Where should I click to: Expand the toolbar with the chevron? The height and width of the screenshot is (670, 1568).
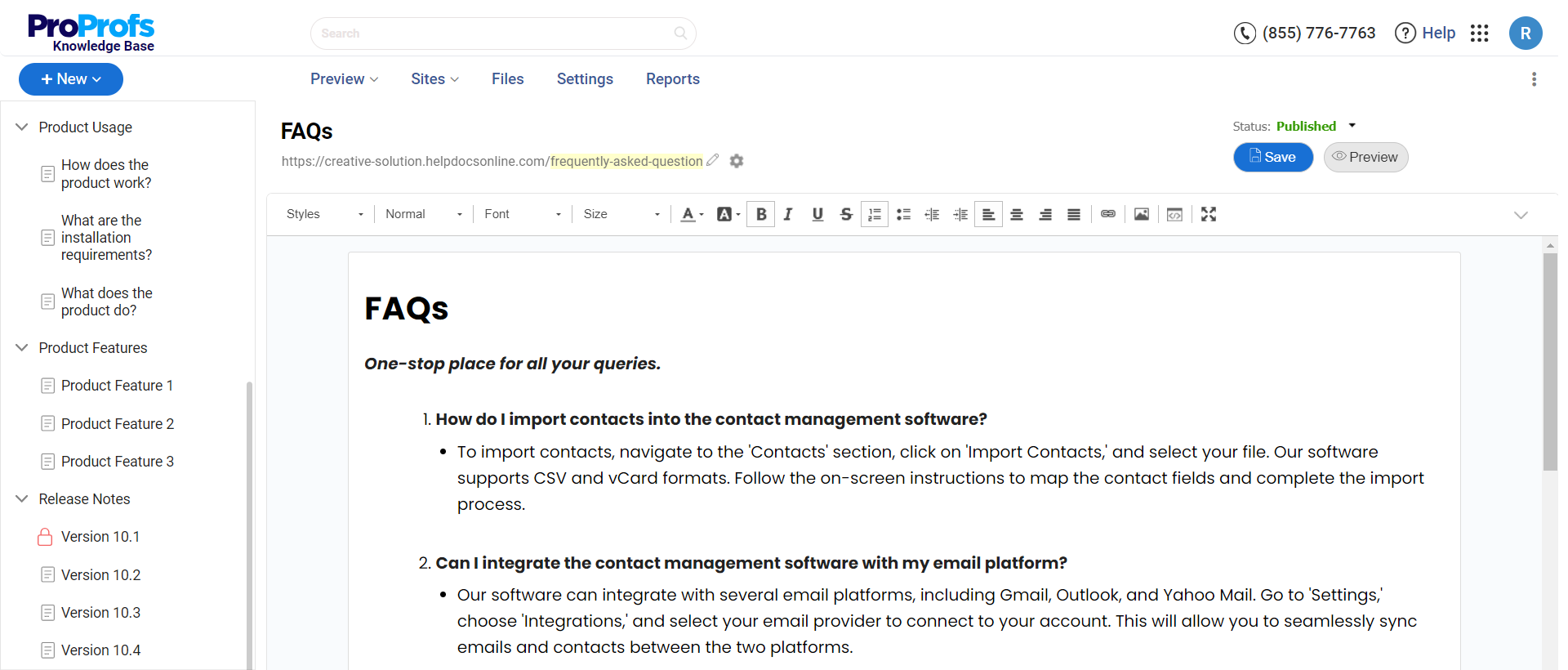pos(1521,215)
